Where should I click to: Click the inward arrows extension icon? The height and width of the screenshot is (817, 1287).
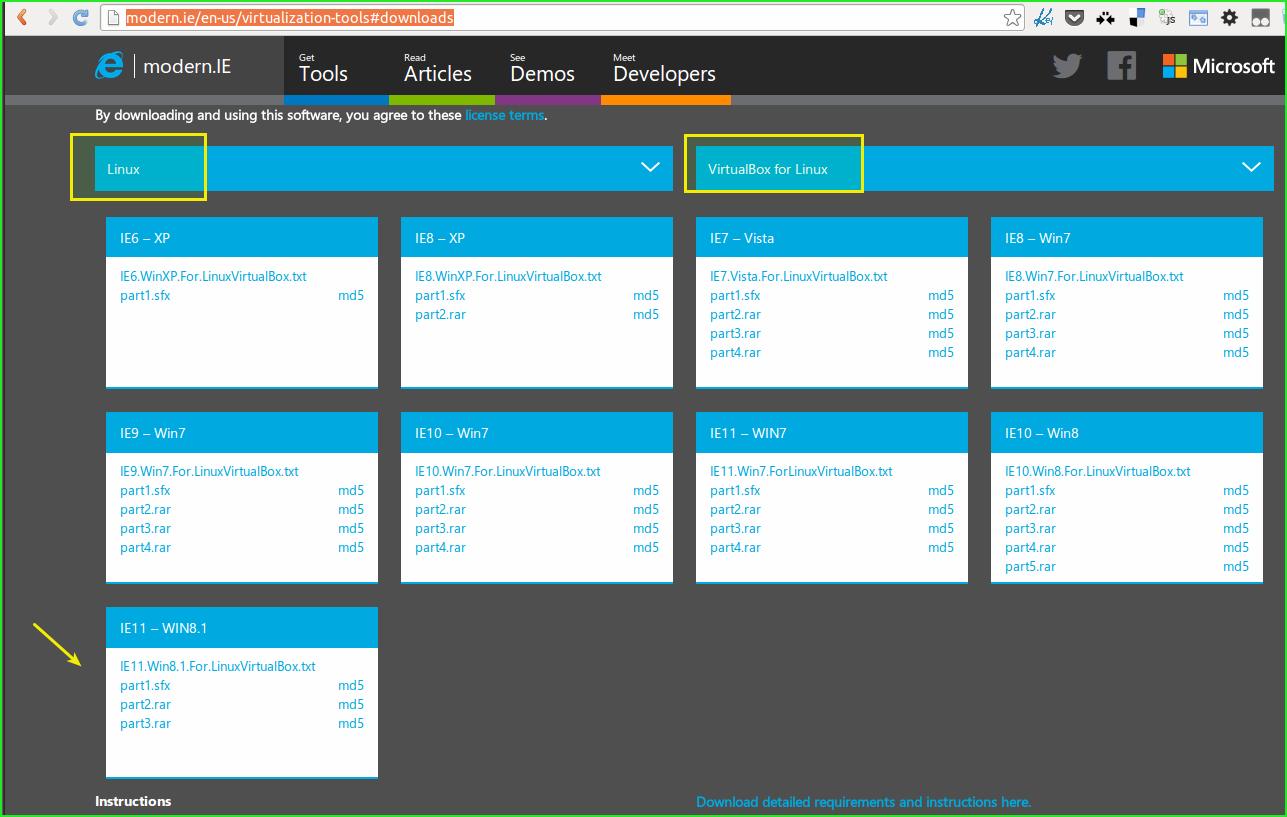(1105, 17)
